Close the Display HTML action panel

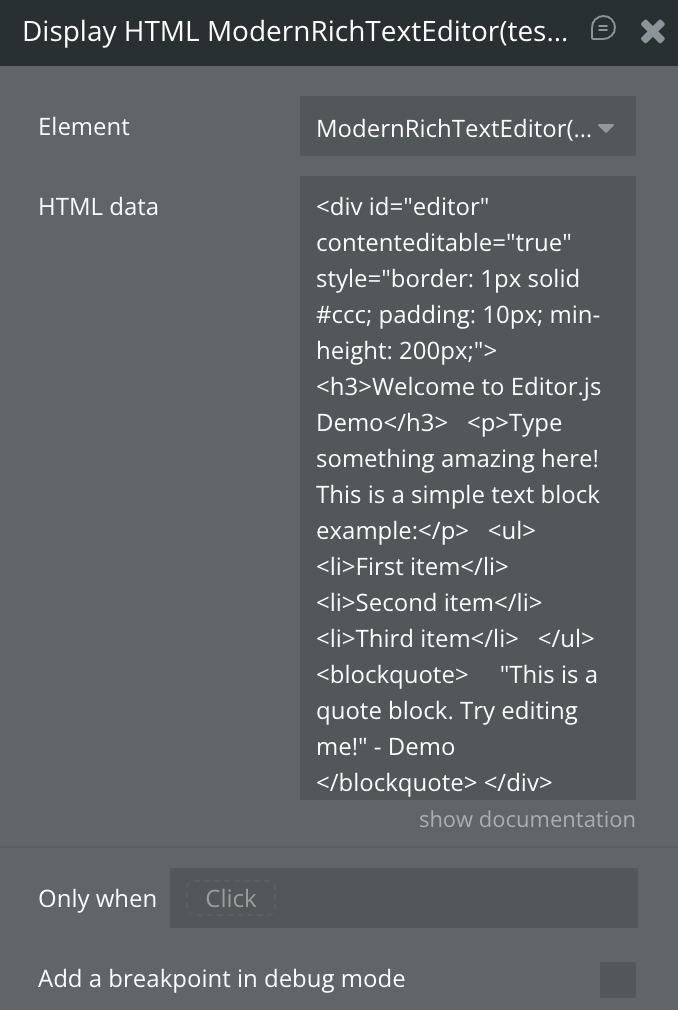pyautogui.click(x=652, y=32)
